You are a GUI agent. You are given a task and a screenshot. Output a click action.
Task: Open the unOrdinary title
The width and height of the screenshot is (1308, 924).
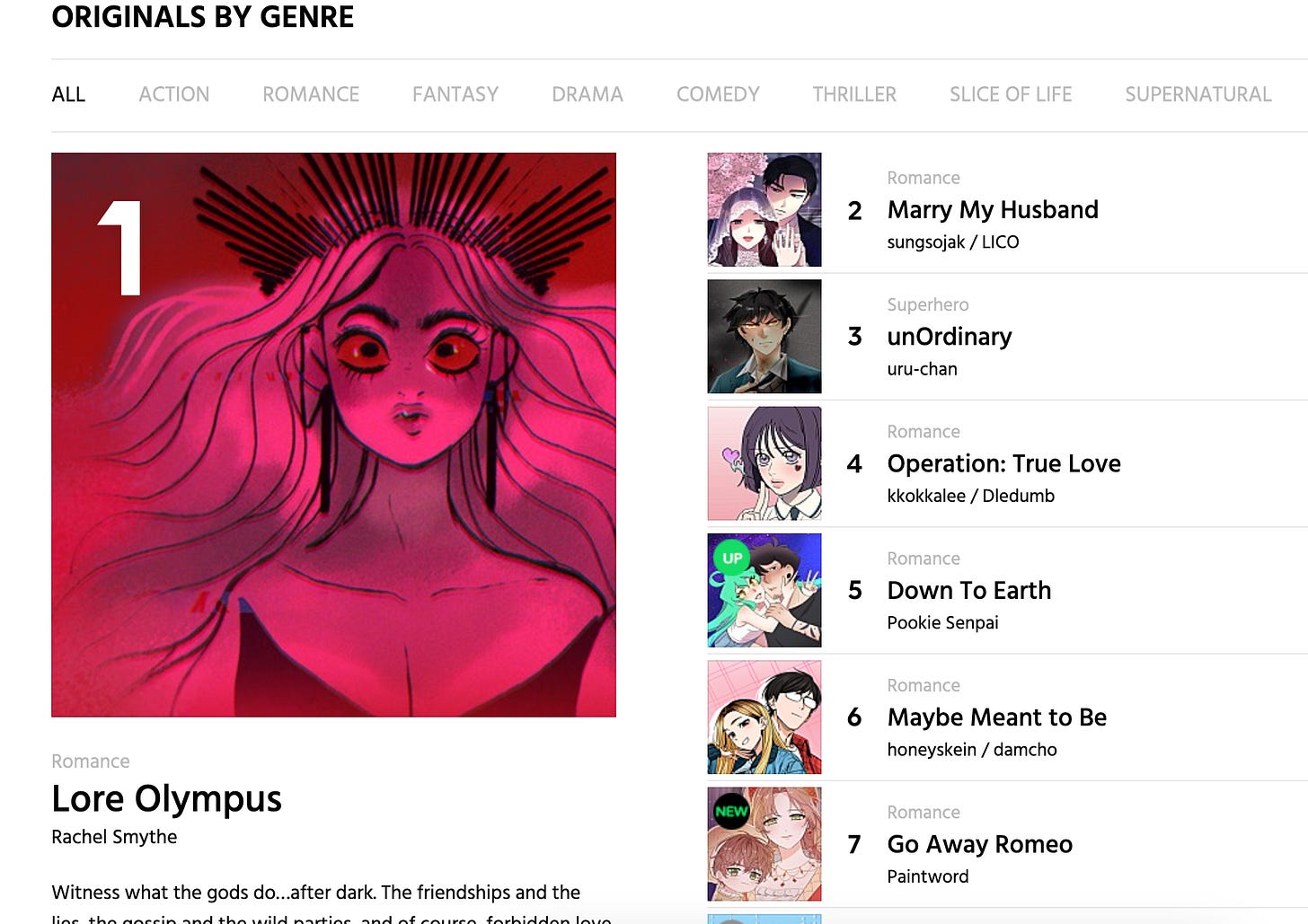click(950, 337)
